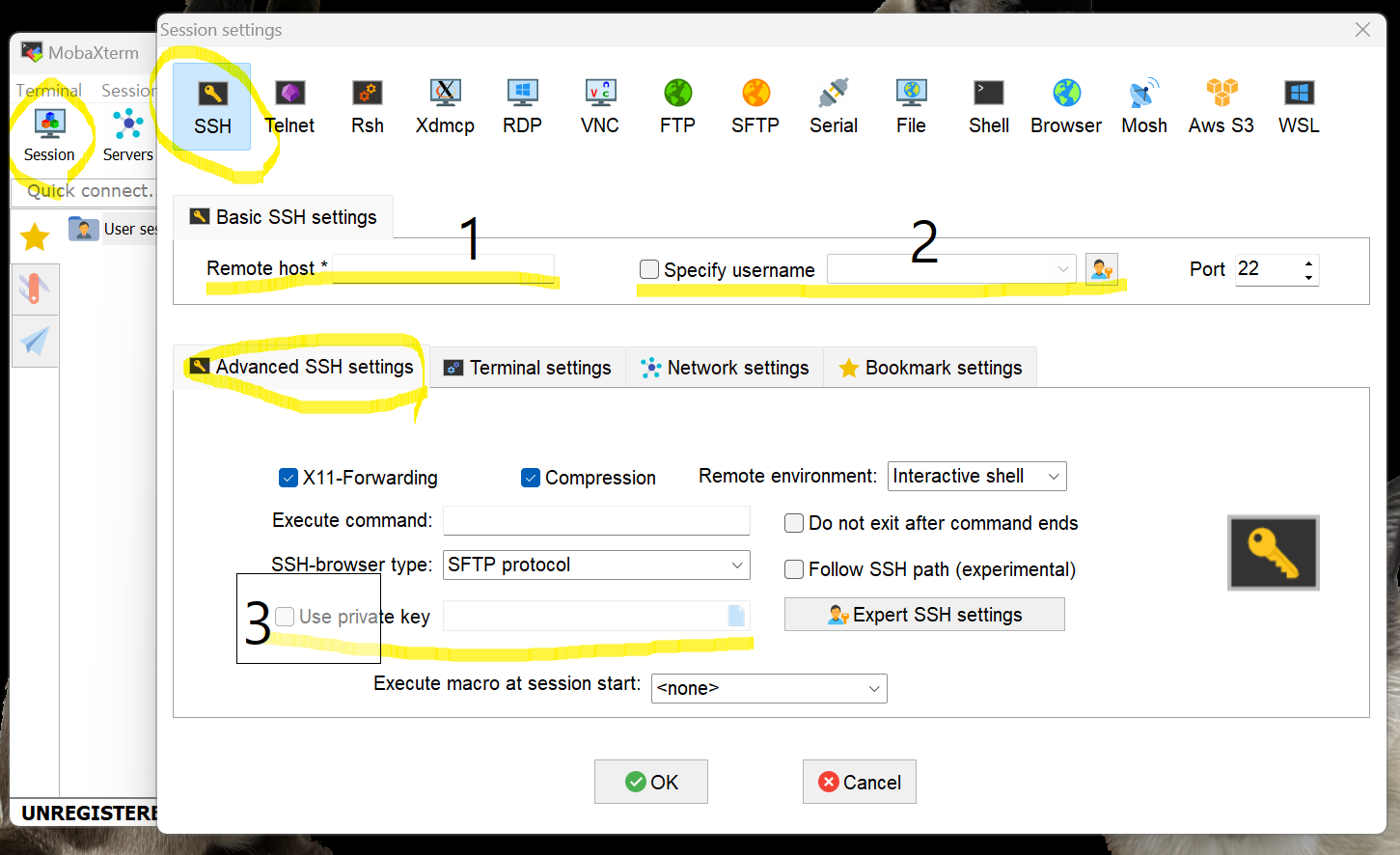This screenshot has width=1400, height=855.
Task: Click the Basic SSH settings tab
Action: (283, 217)
